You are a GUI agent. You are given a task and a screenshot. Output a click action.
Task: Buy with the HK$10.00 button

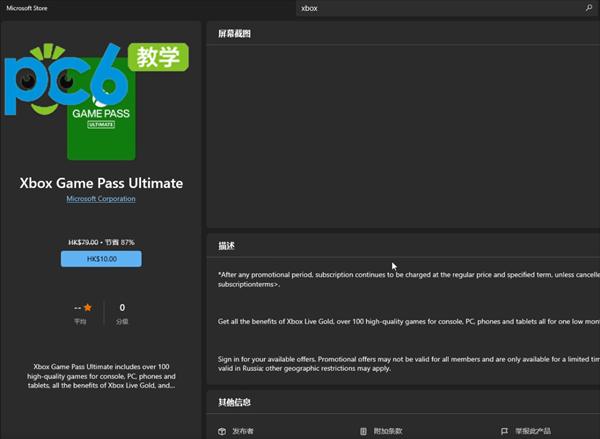[101, 259]
